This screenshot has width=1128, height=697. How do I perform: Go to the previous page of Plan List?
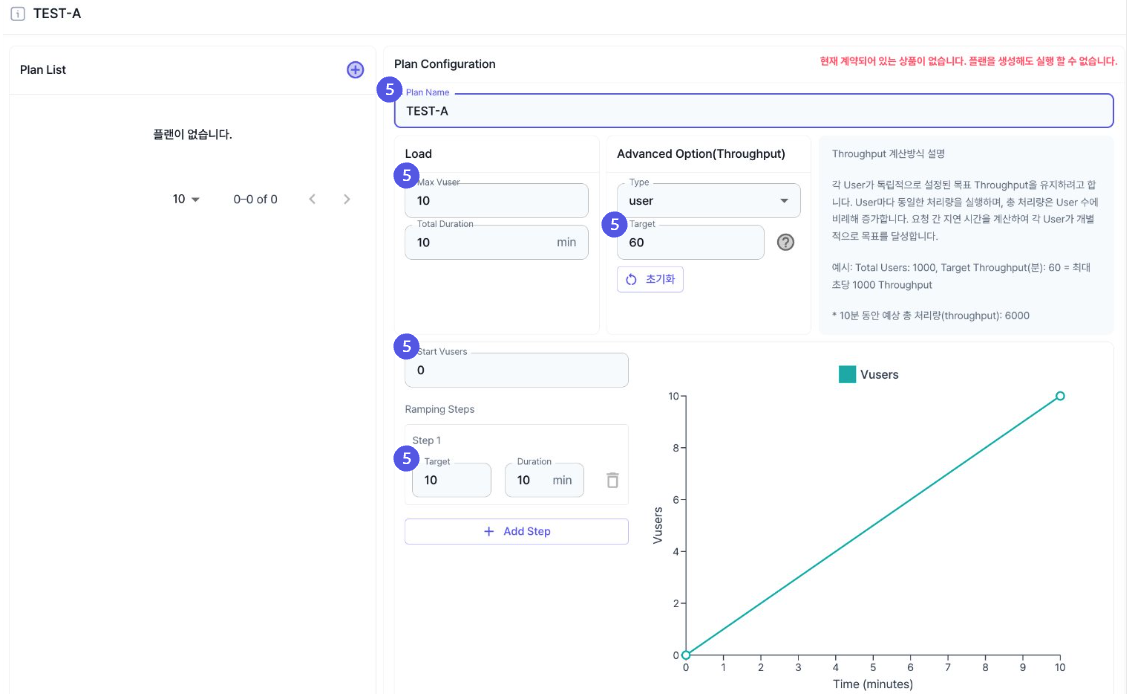pos(313,199)
